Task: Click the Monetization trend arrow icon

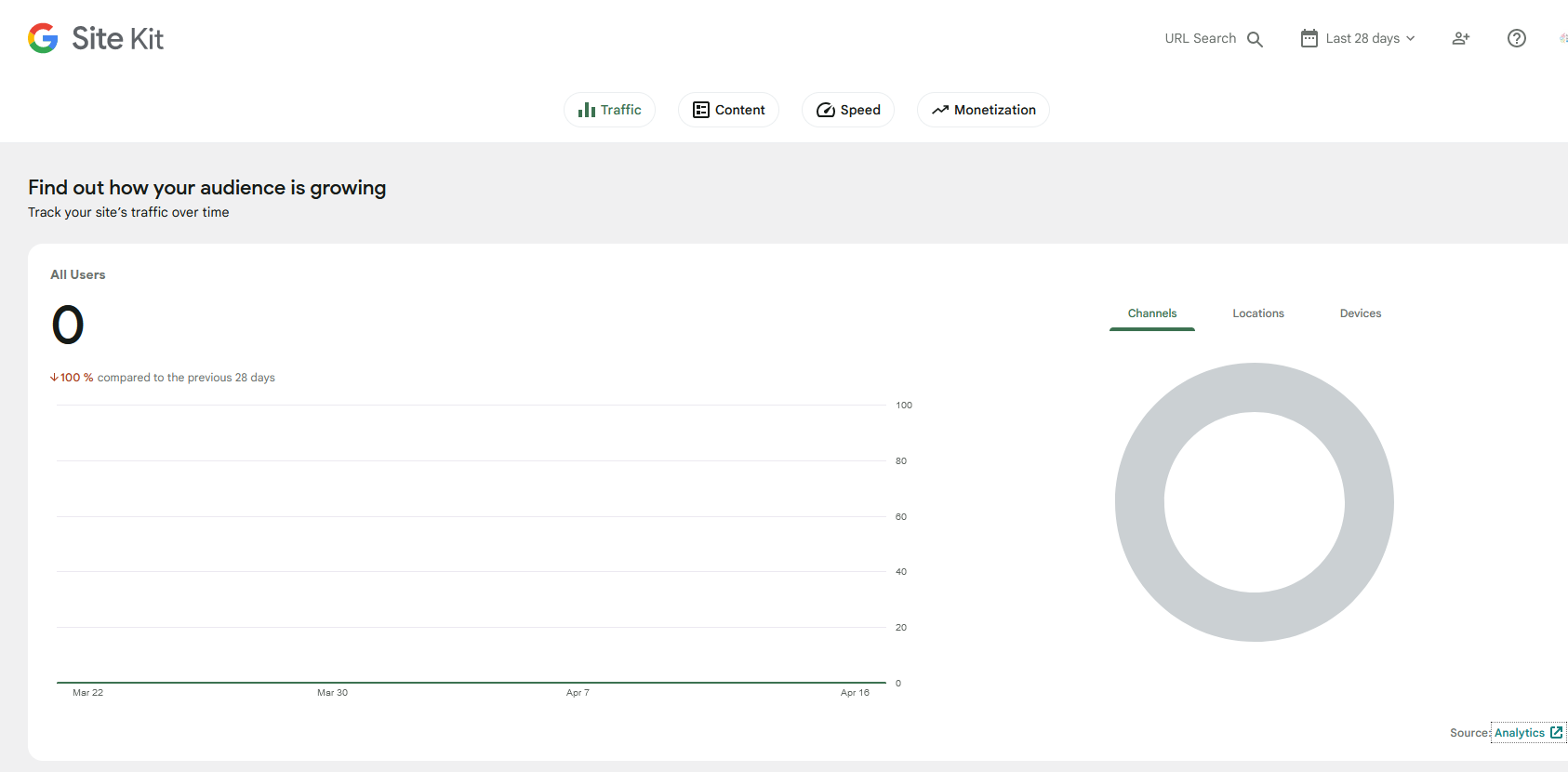Action: (x=940, y=110)
